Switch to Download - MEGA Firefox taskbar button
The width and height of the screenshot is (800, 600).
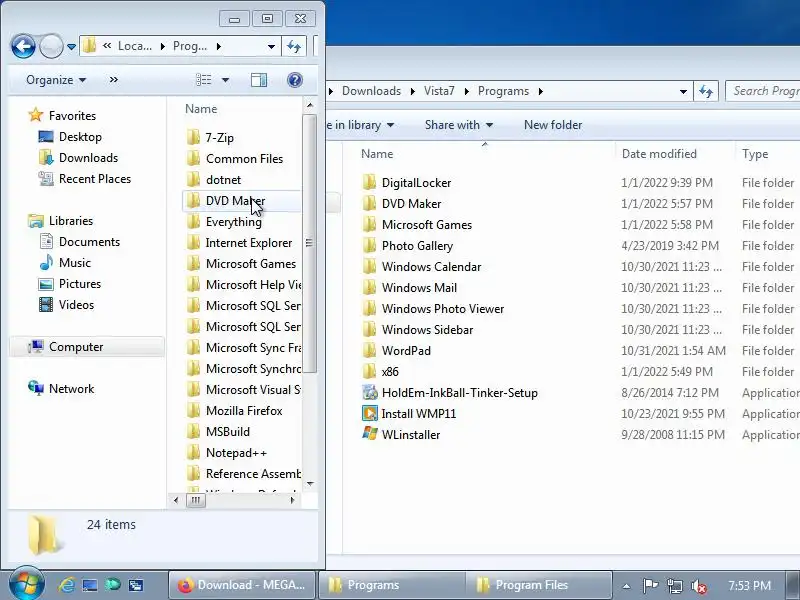click(x=241, y=585)
